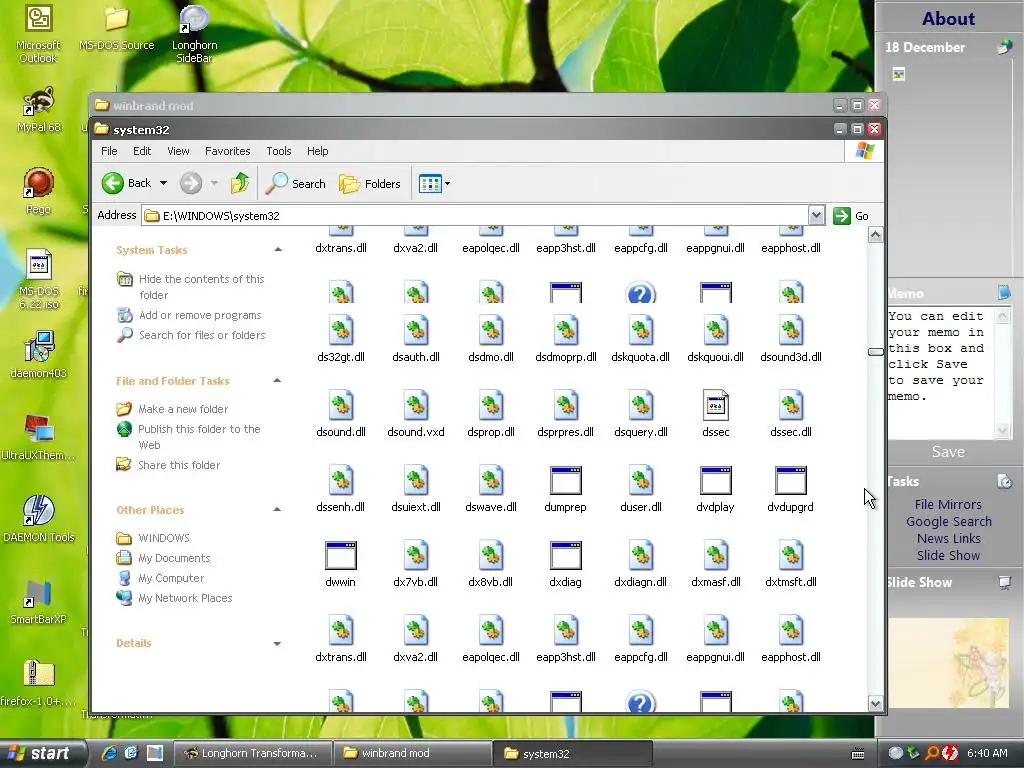Open the File menu
Viewport: 1024px width, 768px height.
[x=109, y=151]
